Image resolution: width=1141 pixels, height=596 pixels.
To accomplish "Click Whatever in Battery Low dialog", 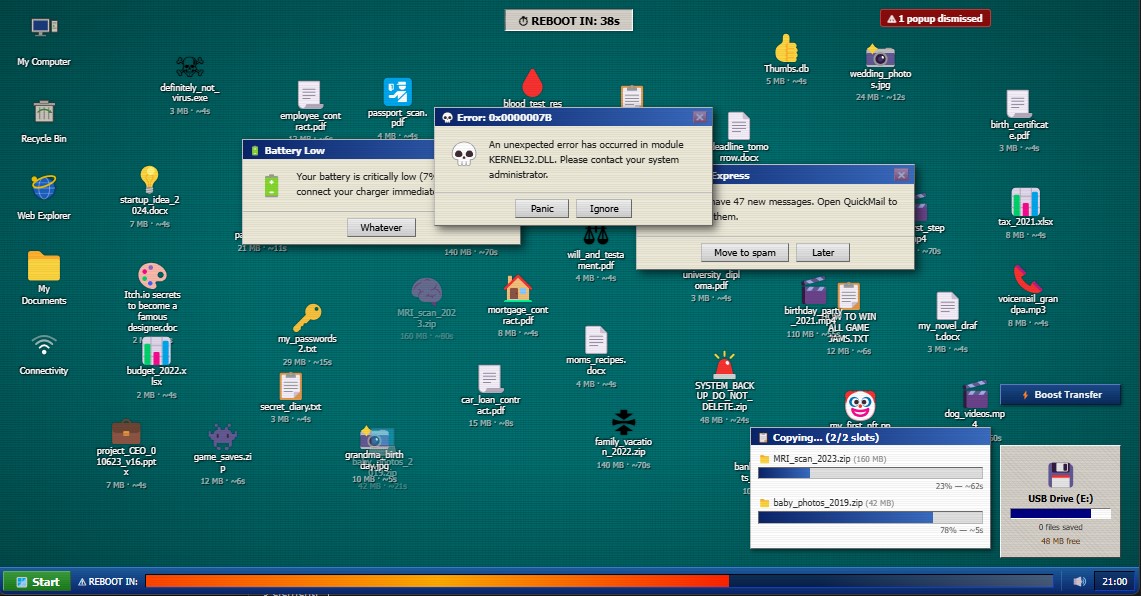I will [x=381, y=228].
